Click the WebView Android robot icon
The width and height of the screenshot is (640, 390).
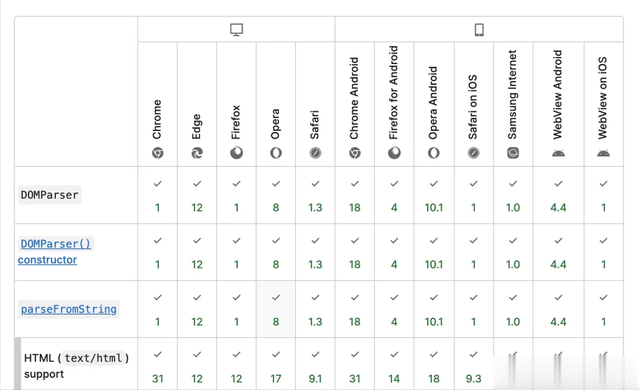(x=558, y=153)
